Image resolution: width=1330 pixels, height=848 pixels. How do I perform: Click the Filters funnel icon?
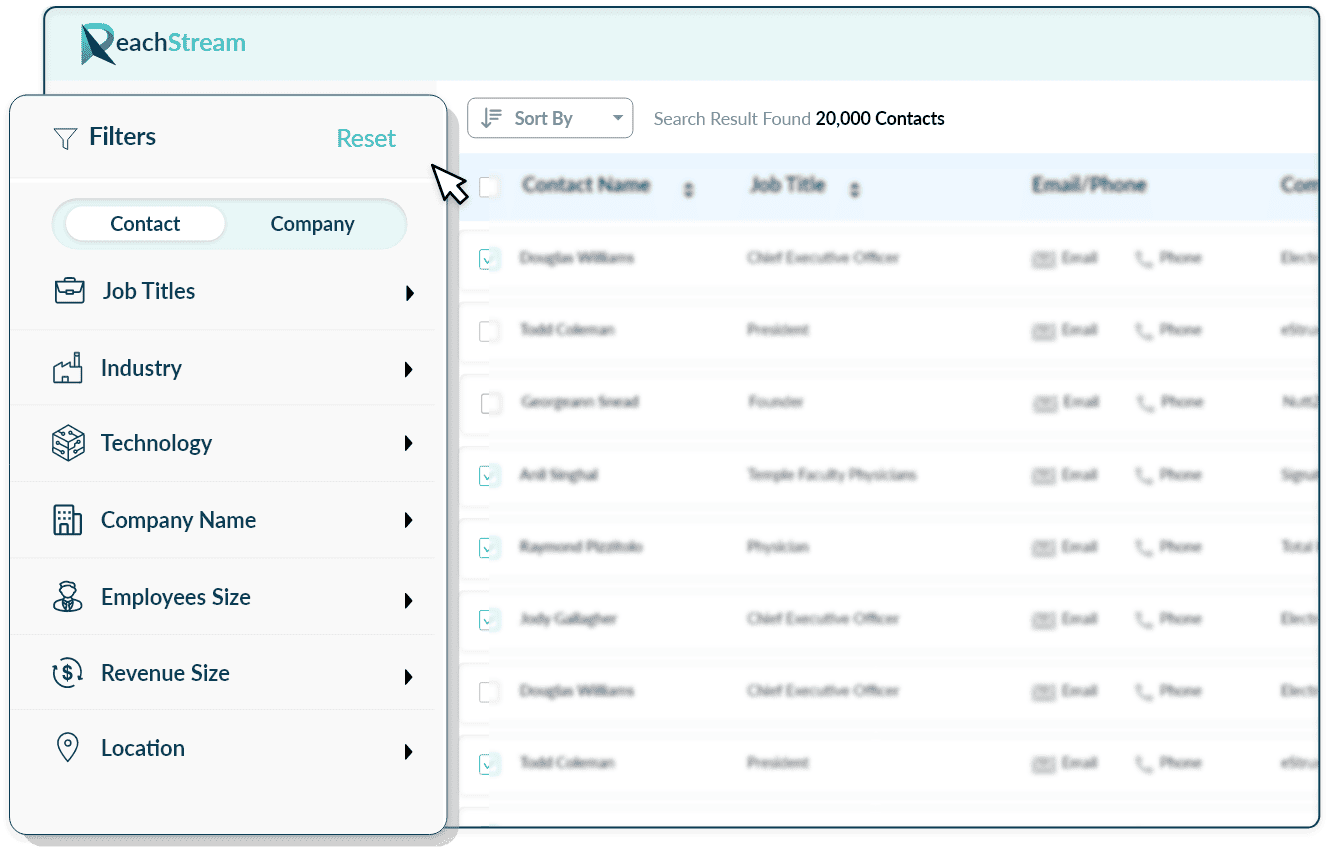(x=65, y=138)
